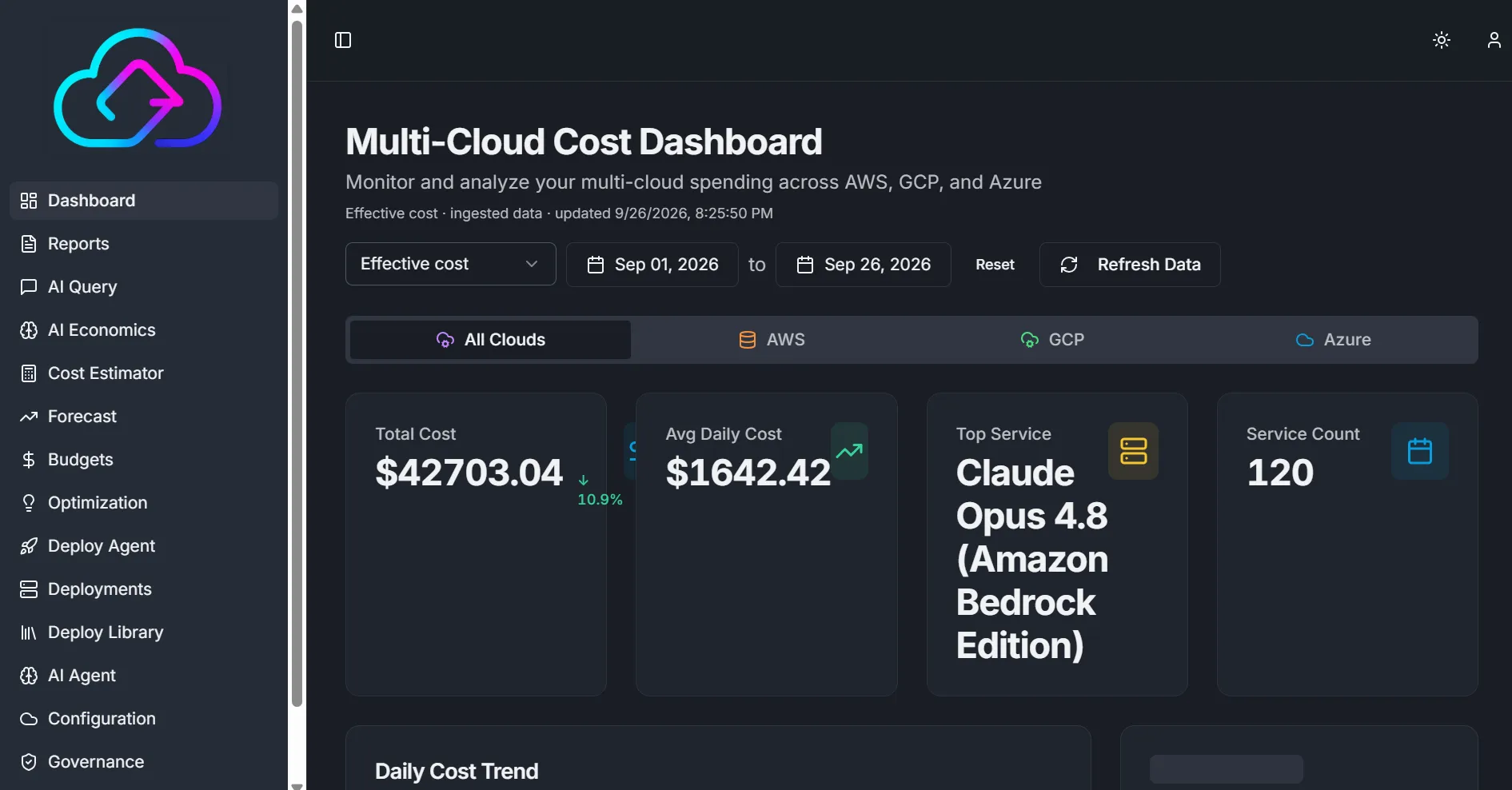Toggle the sidebar panel icon

click(x=343, y=40)
